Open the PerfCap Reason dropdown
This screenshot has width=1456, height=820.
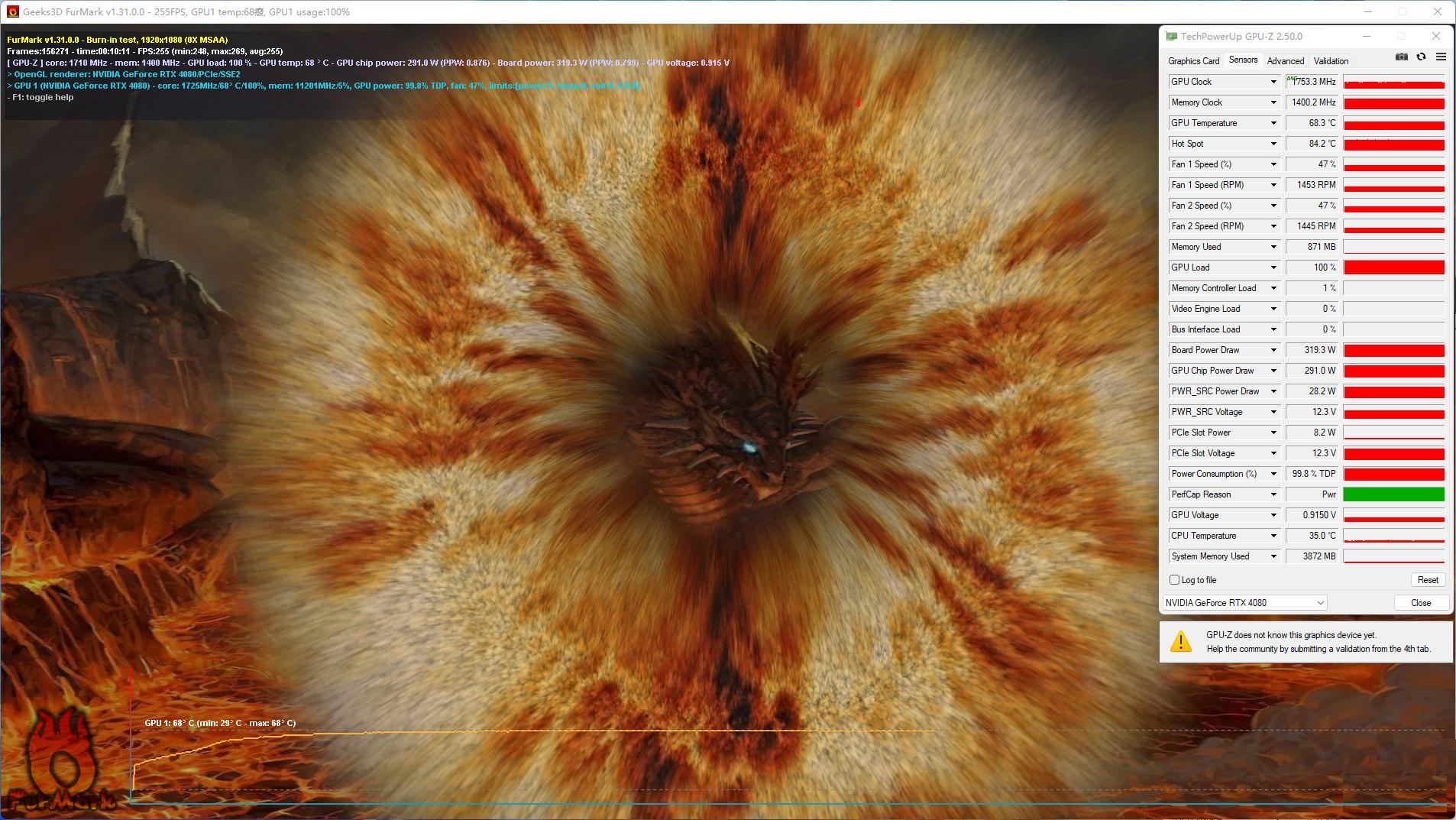[1273, 494]
